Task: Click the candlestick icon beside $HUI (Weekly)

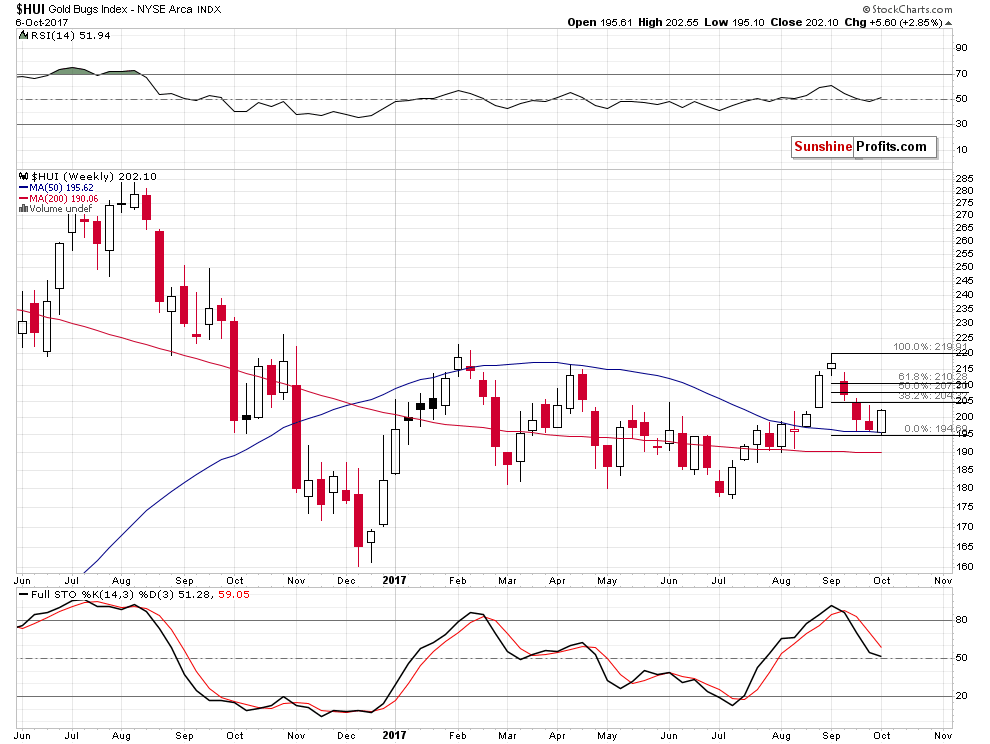Action: tap(23, 176)
